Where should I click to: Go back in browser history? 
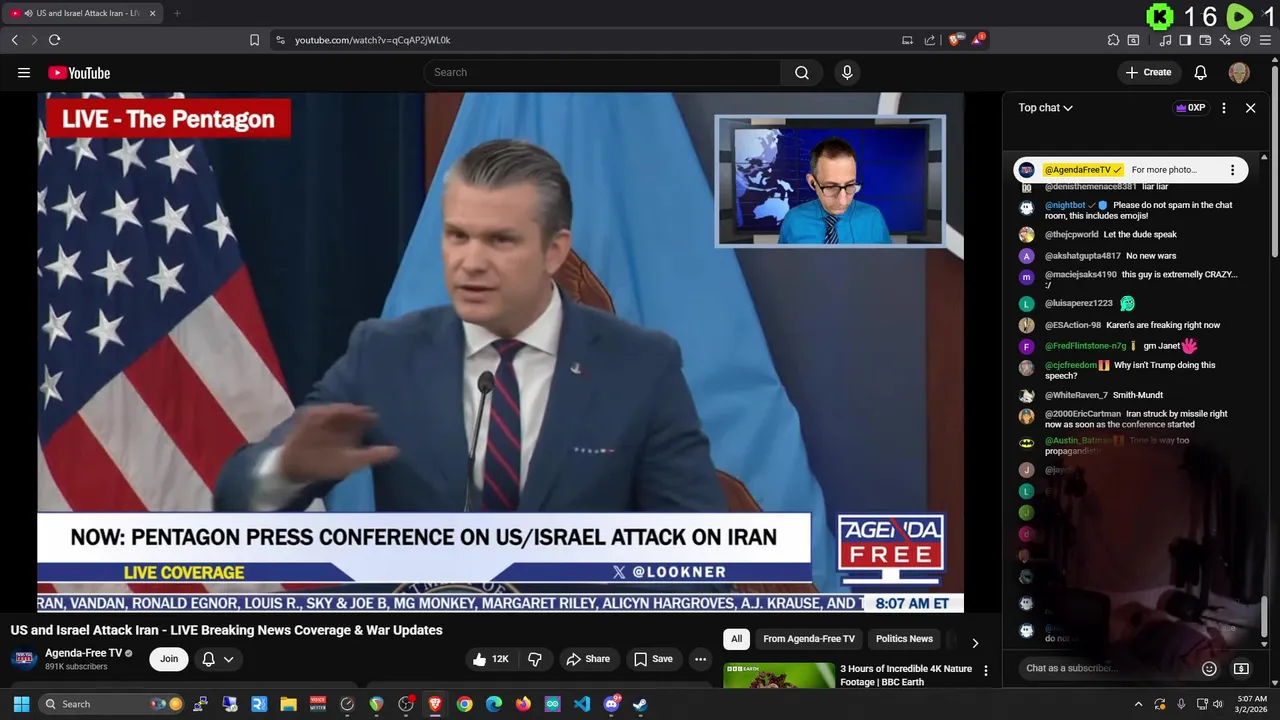(x=15, y=40)
